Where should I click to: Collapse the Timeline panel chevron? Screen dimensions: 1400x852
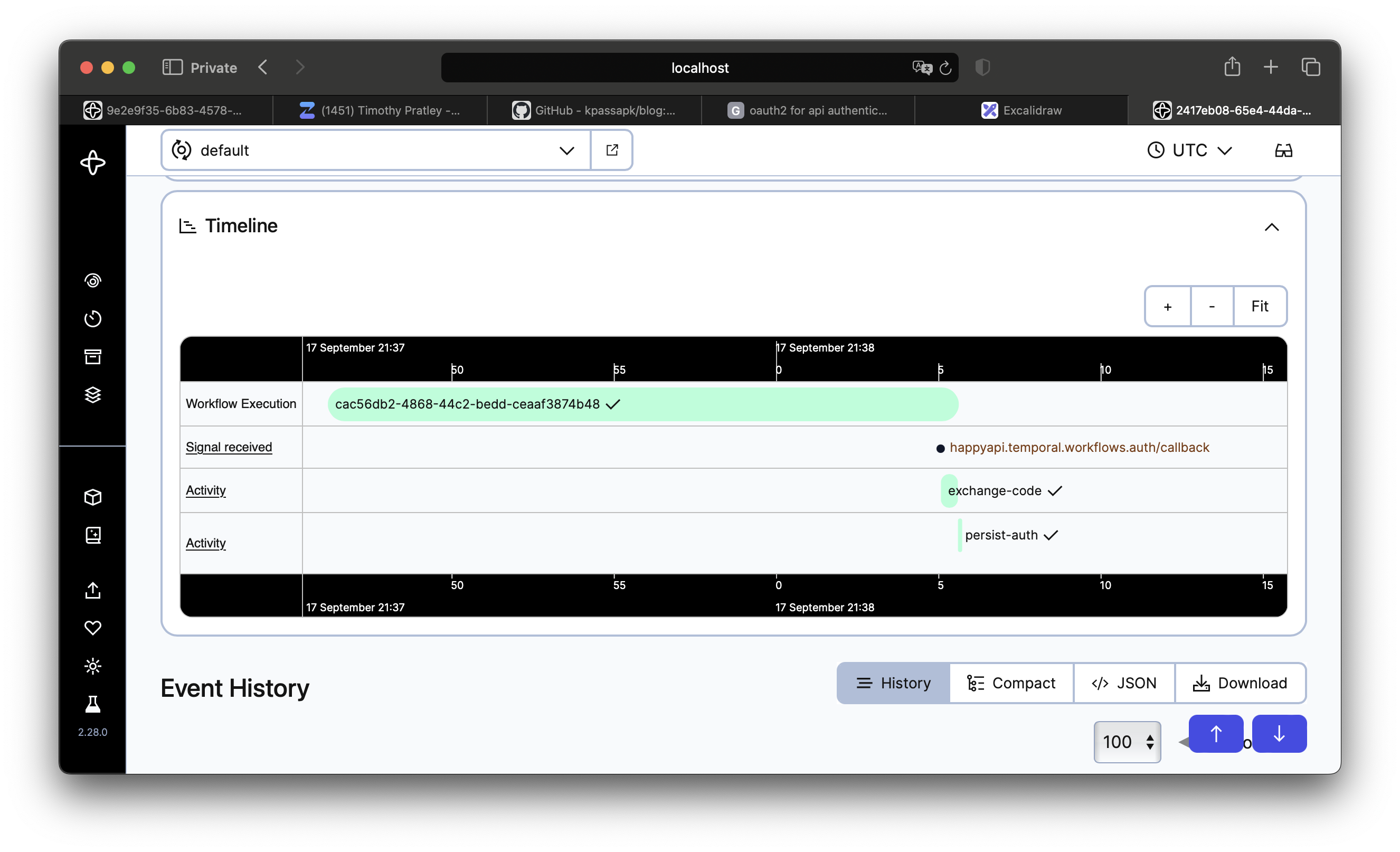[x=1271, y=226]
